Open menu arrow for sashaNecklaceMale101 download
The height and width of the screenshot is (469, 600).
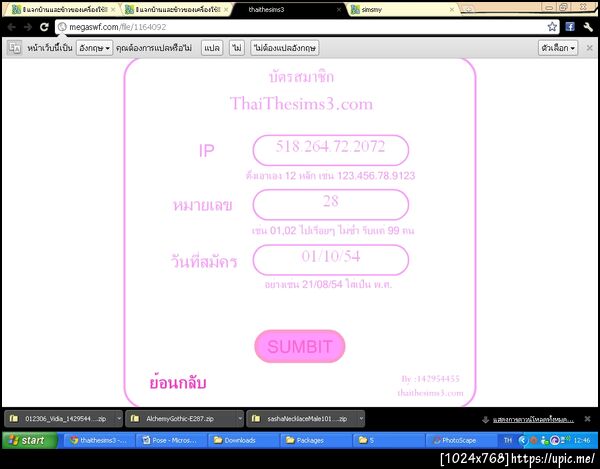[x=361, y=419]
